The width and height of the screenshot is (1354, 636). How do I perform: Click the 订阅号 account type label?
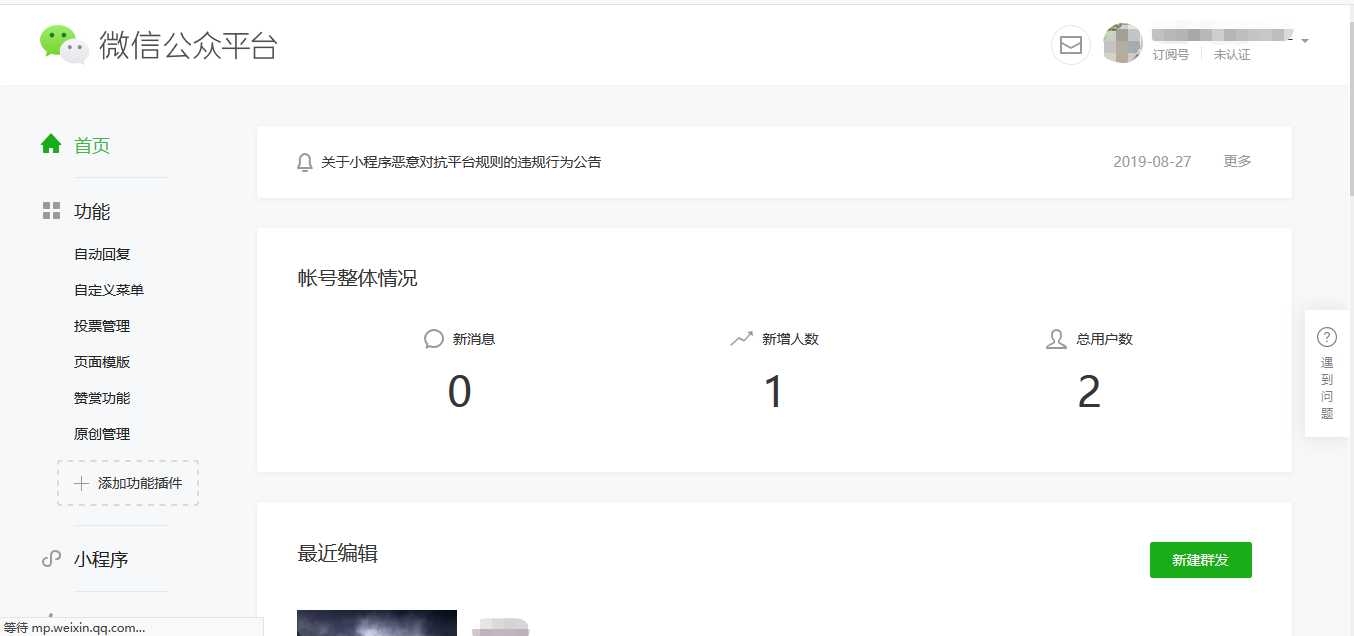[x=1170, y=55]
